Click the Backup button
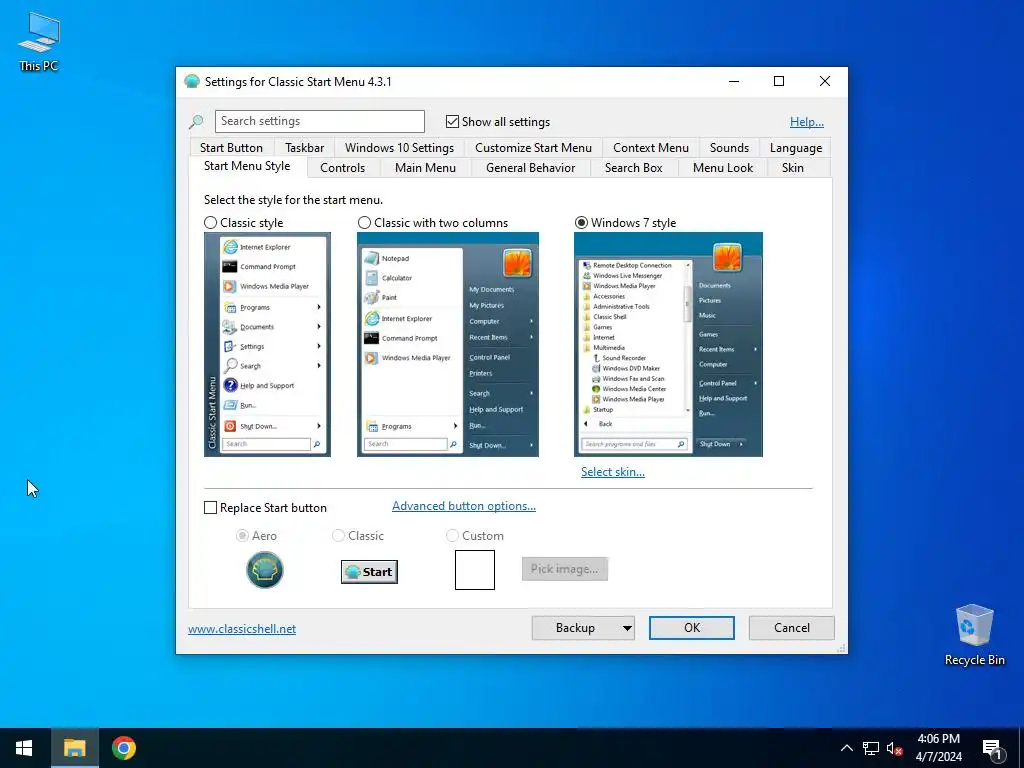Screen dimensions: 1024x768 click(x=575, y=628)
